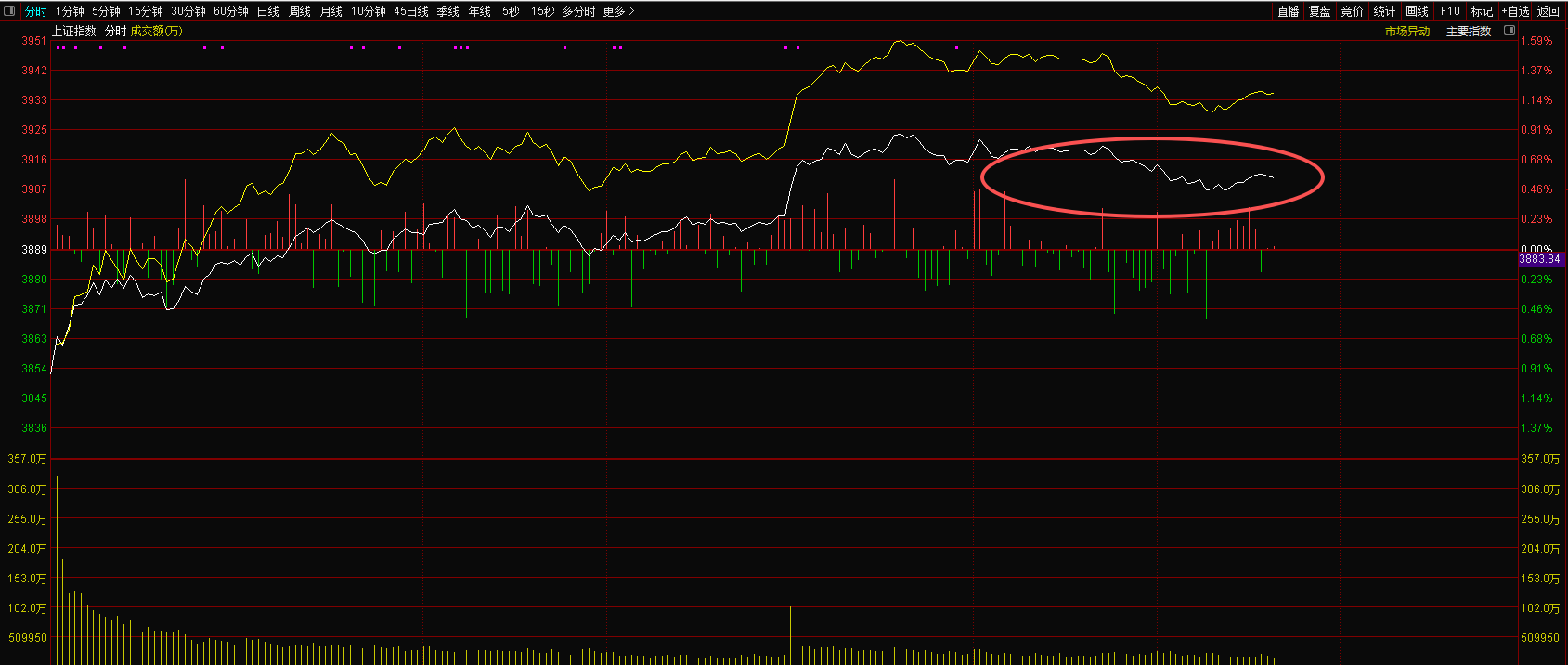Toggle the 主要指数 main index overlay
1568x665 pixels.
(1469, 31)
